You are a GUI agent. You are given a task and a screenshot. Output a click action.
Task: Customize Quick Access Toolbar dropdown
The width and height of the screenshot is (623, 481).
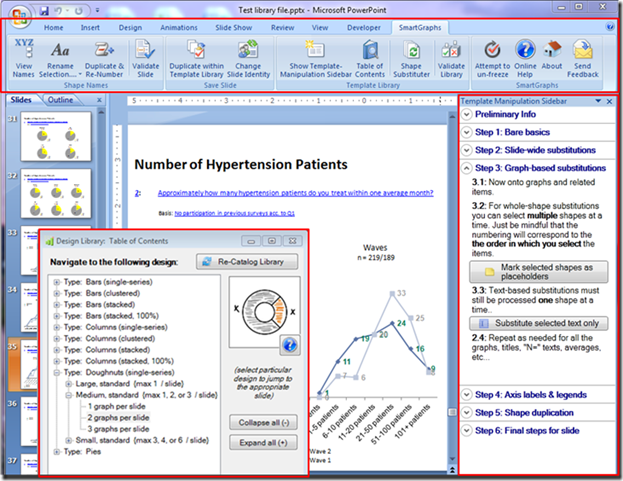click(x=97, y=10)
